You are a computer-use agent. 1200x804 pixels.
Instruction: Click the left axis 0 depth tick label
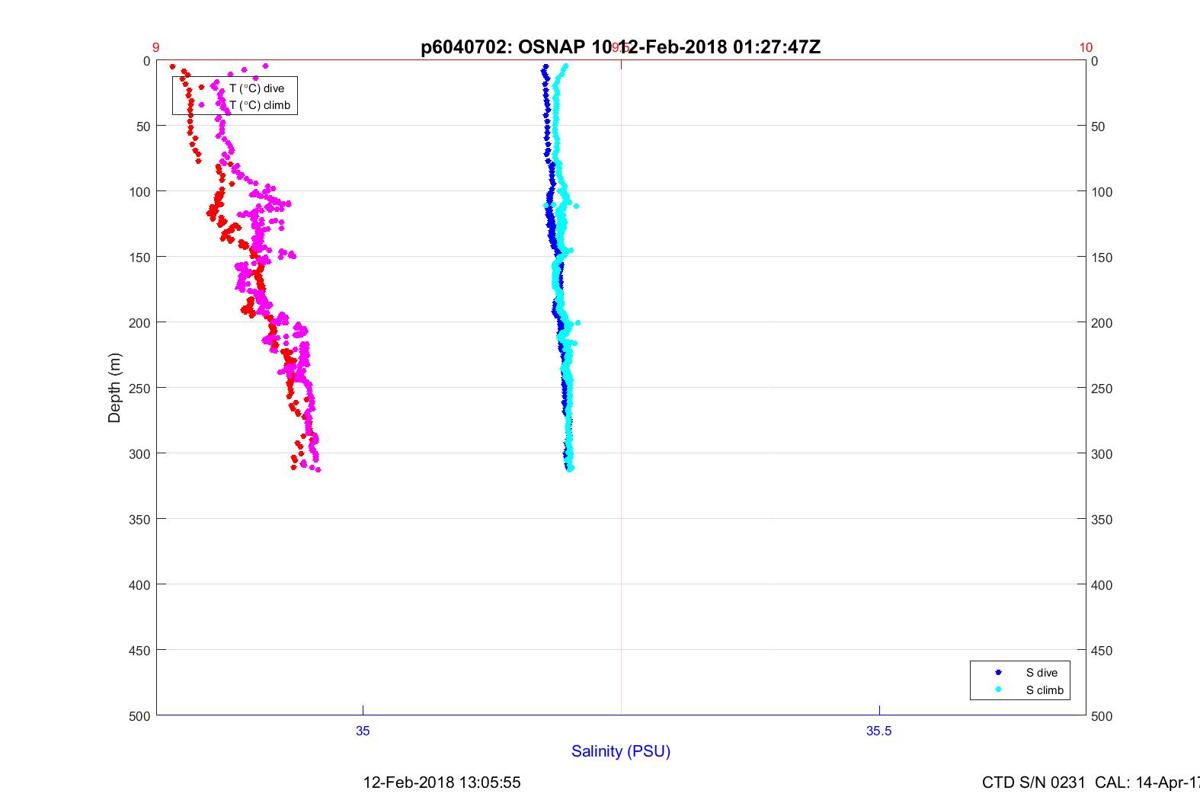147,61
